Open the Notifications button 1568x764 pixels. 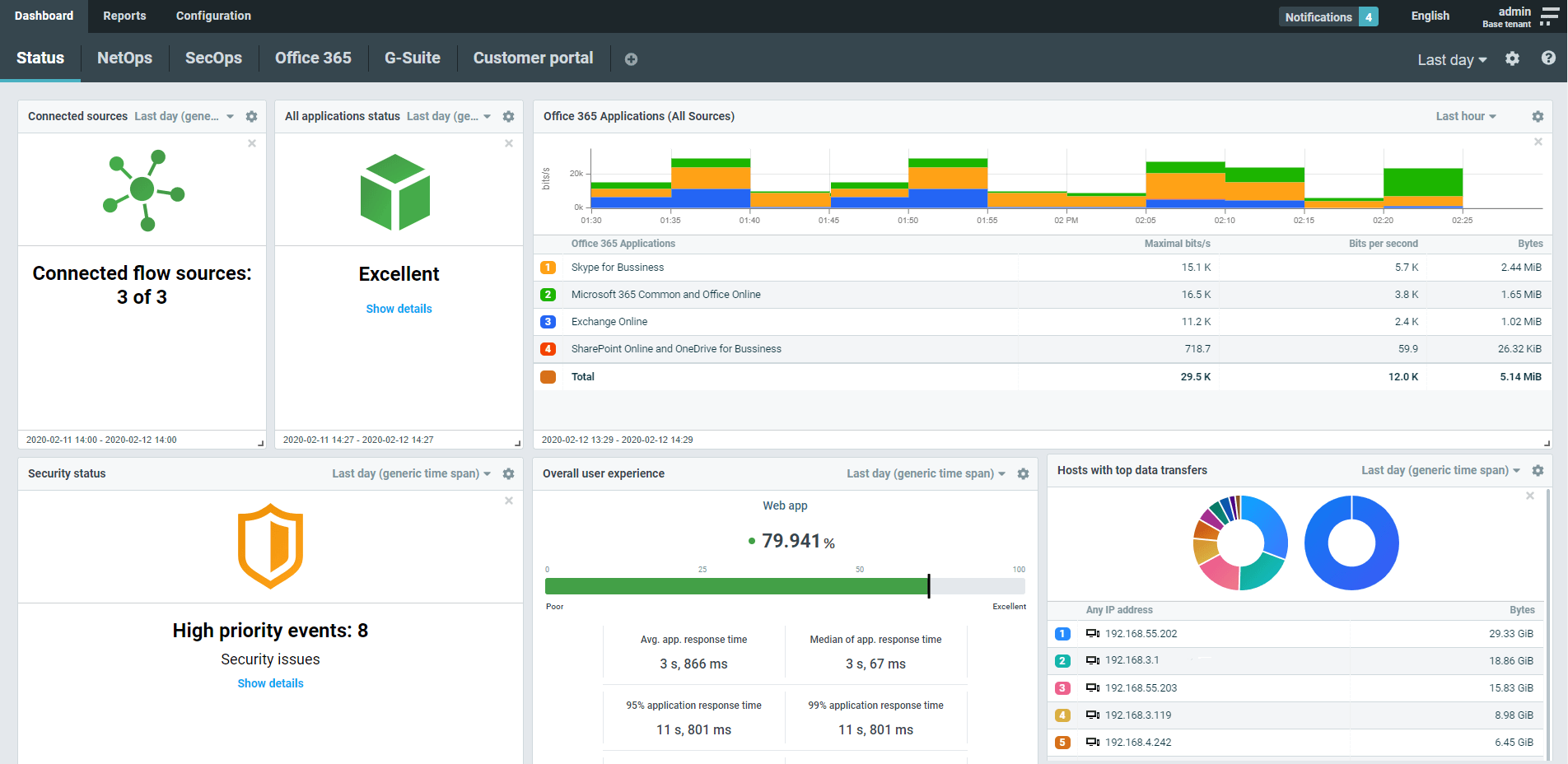coord(1328,16)
